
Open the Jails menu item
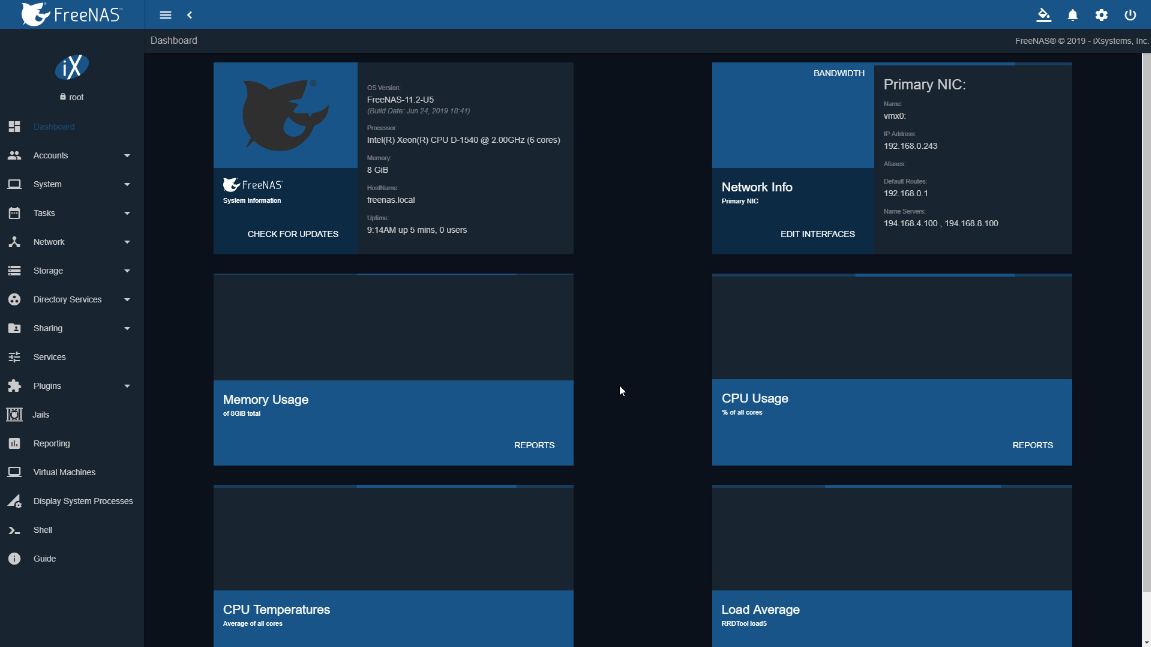coord(72,414)
